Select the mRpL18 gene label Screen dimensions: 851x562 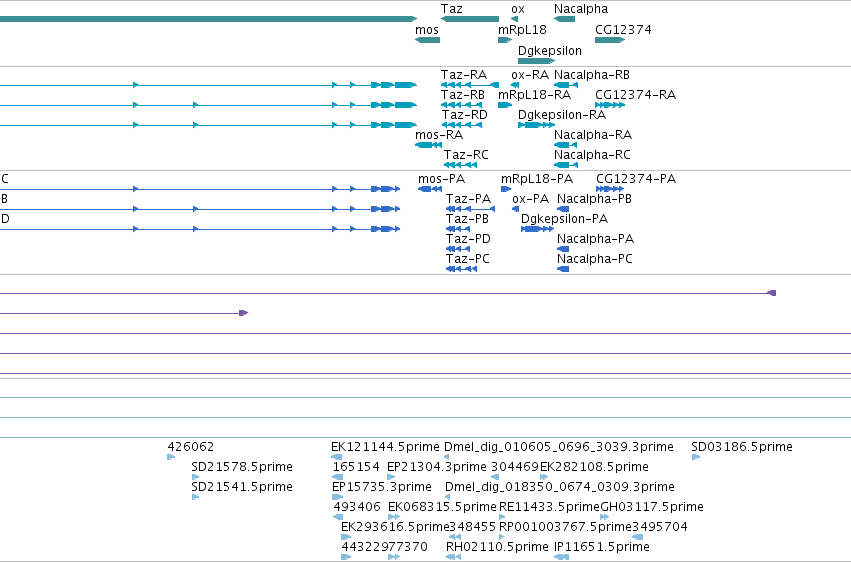pyautogui.click(x=522, y=30)
